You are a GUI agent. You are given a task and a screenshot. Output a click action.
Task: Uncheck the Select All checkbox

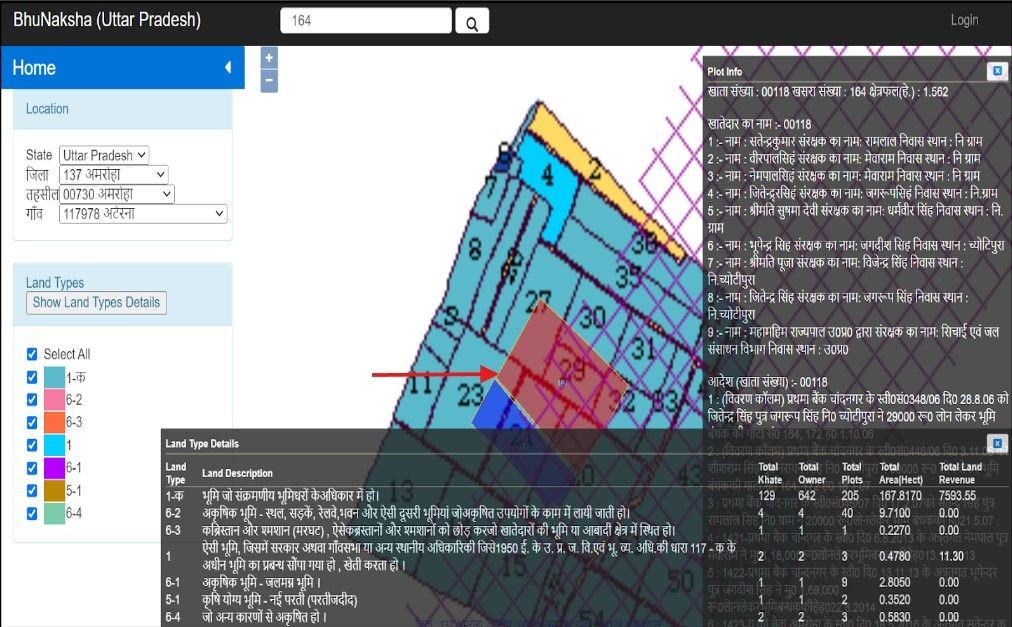pyautogui.click(x=32, y=354)
